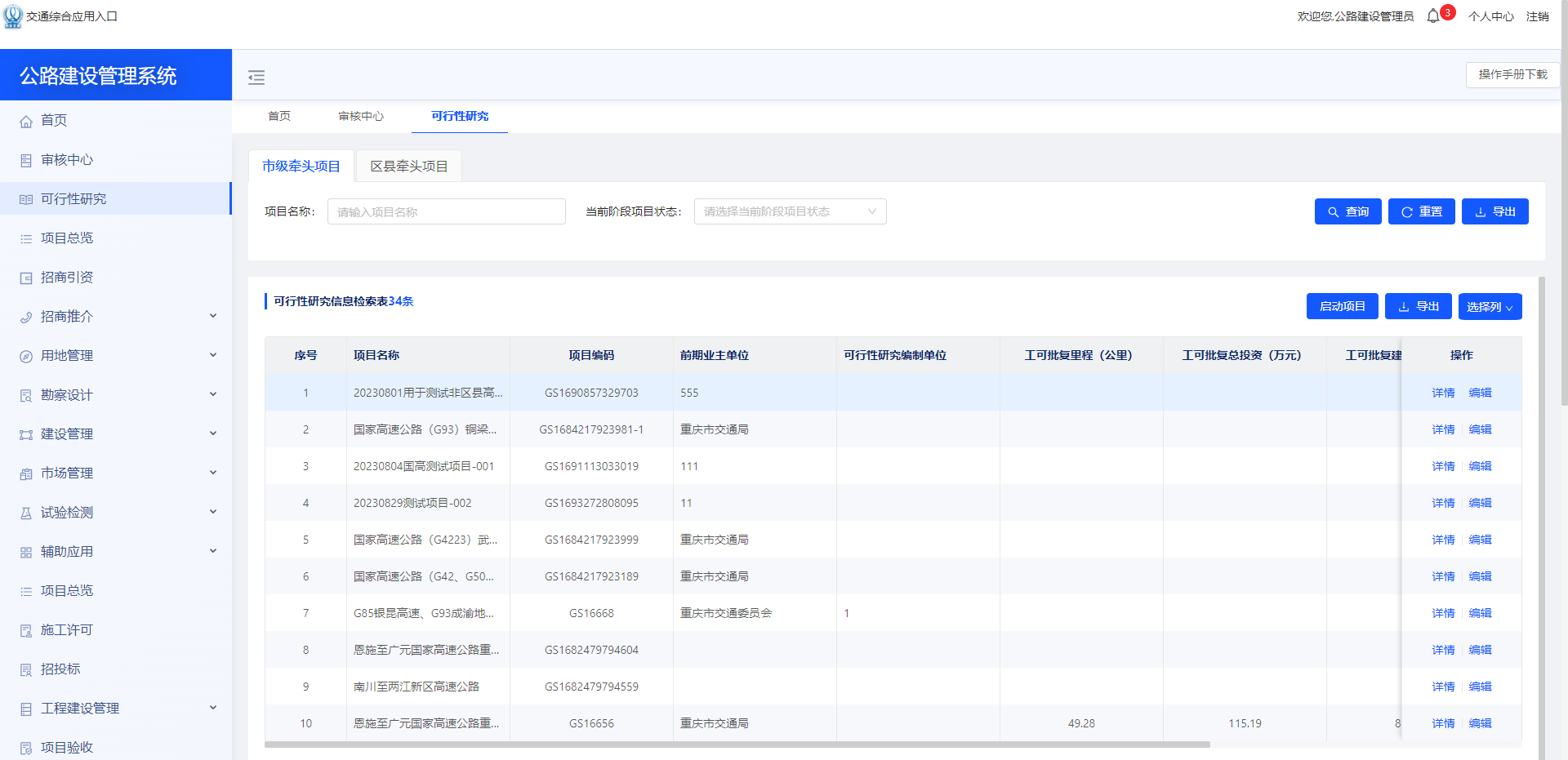Click the 重置 reset button
This screenshot has height=760, width=1568.
coord(1421,211)
